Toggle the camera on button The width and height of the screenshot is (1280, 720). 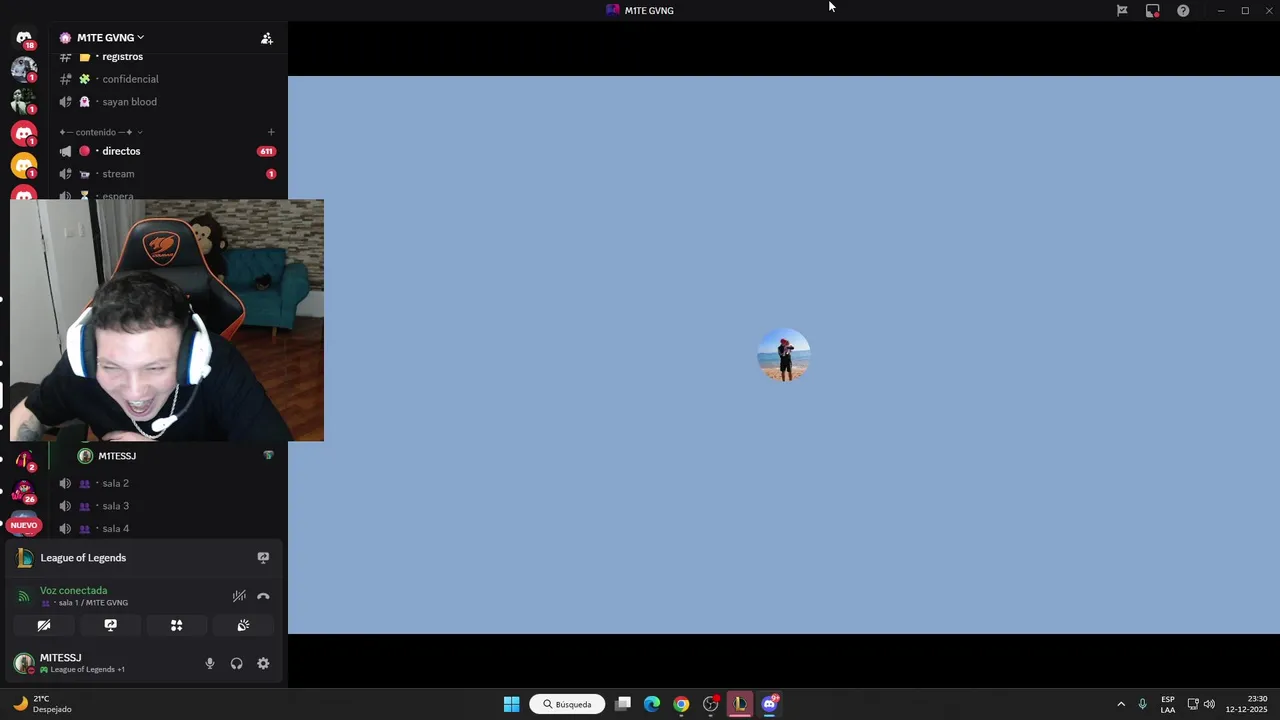44,625
